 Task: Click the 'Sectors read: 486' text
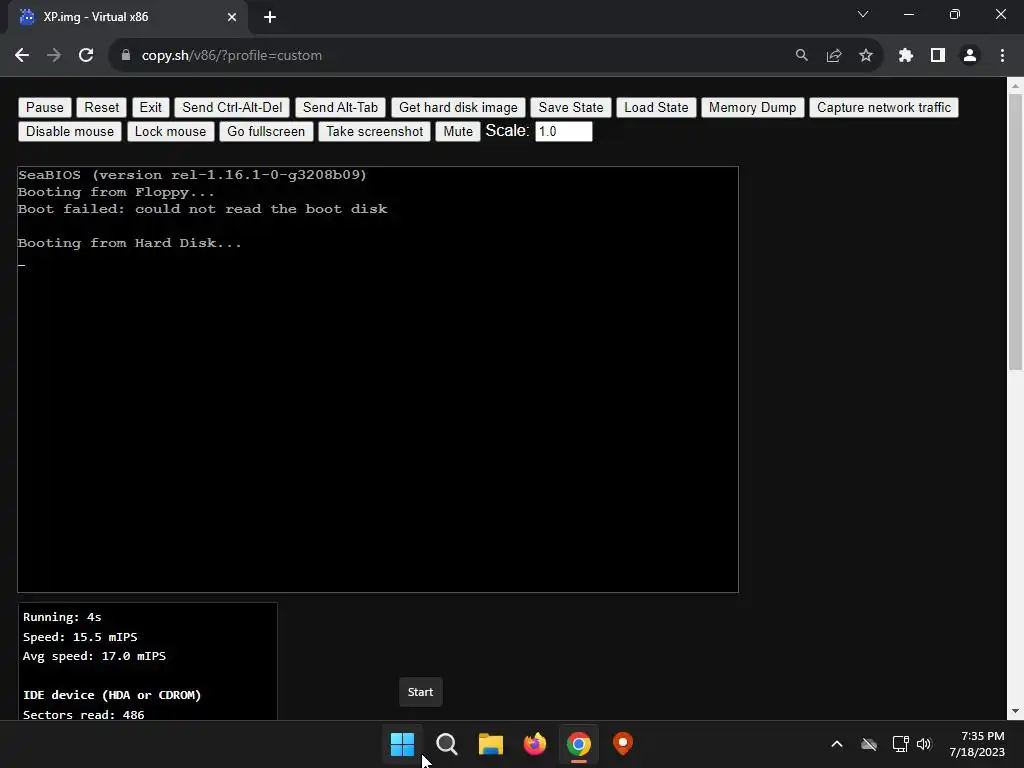pyautogui.click(x=84, y=714)
